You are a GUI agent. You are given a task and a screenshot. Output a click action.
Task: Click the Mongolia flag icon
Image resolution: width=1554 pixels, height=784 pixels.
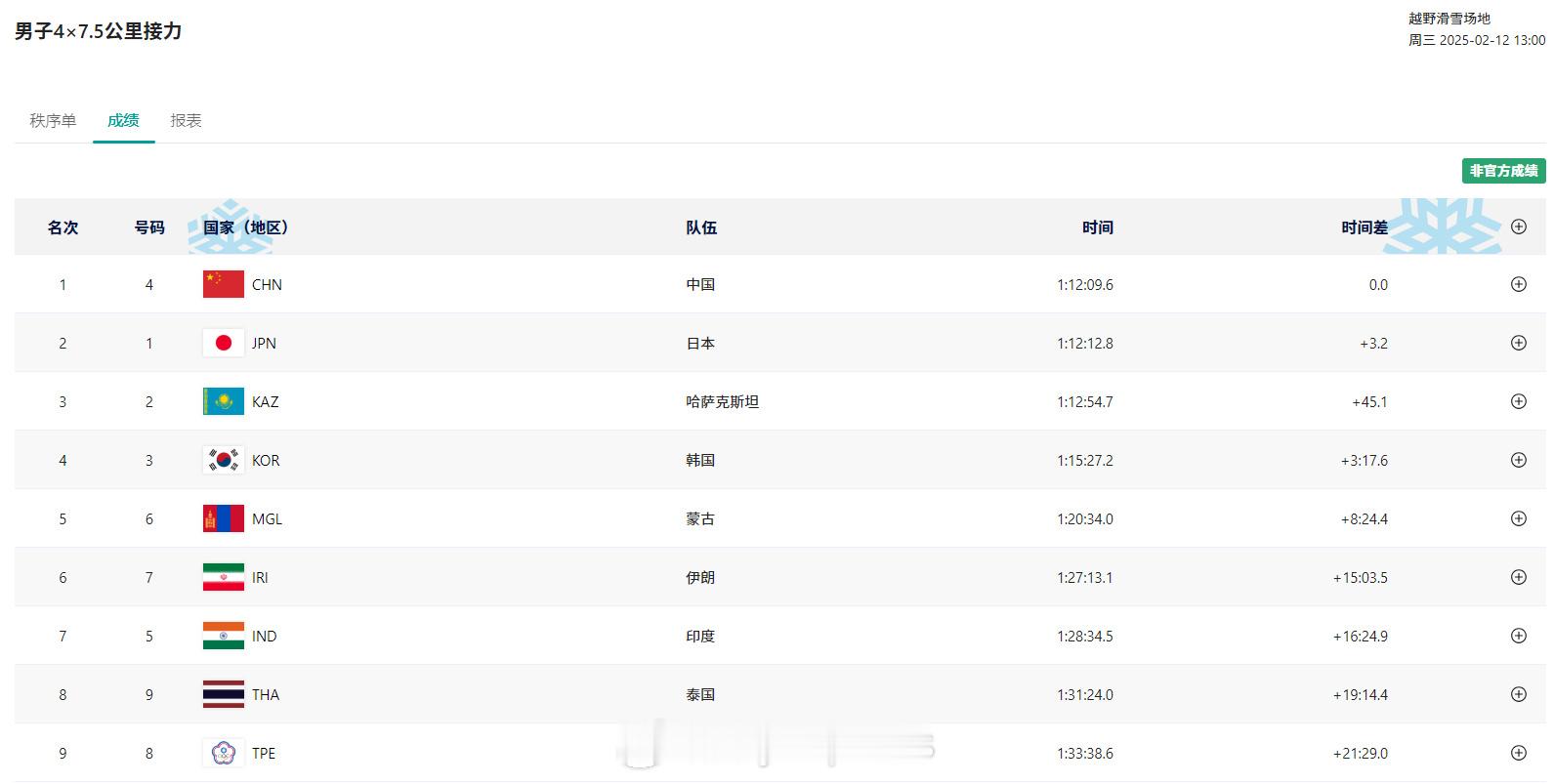224,518
